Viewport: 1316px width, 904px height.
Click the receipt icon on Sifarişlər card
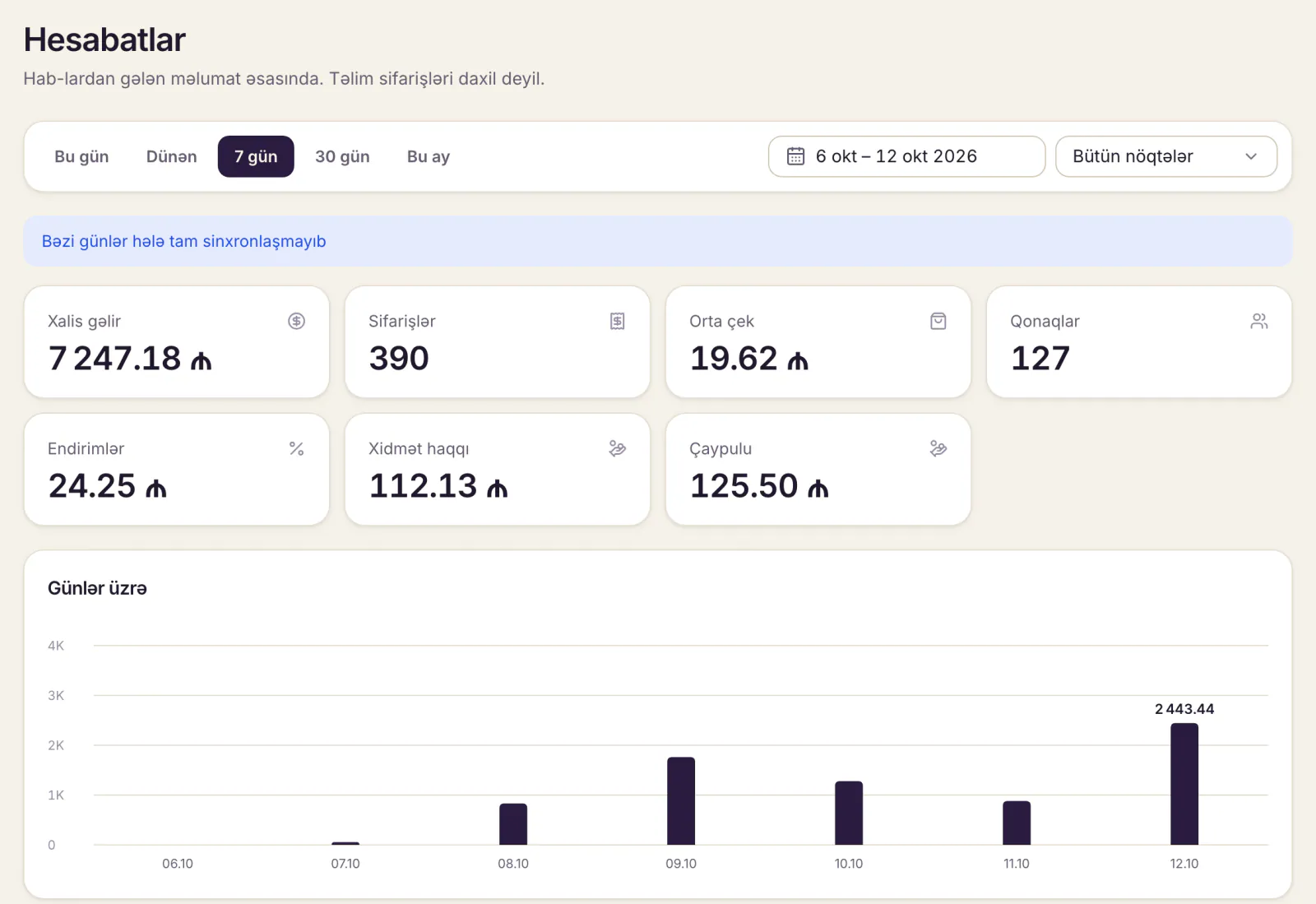pyautogui.click(x=617, y=321)
